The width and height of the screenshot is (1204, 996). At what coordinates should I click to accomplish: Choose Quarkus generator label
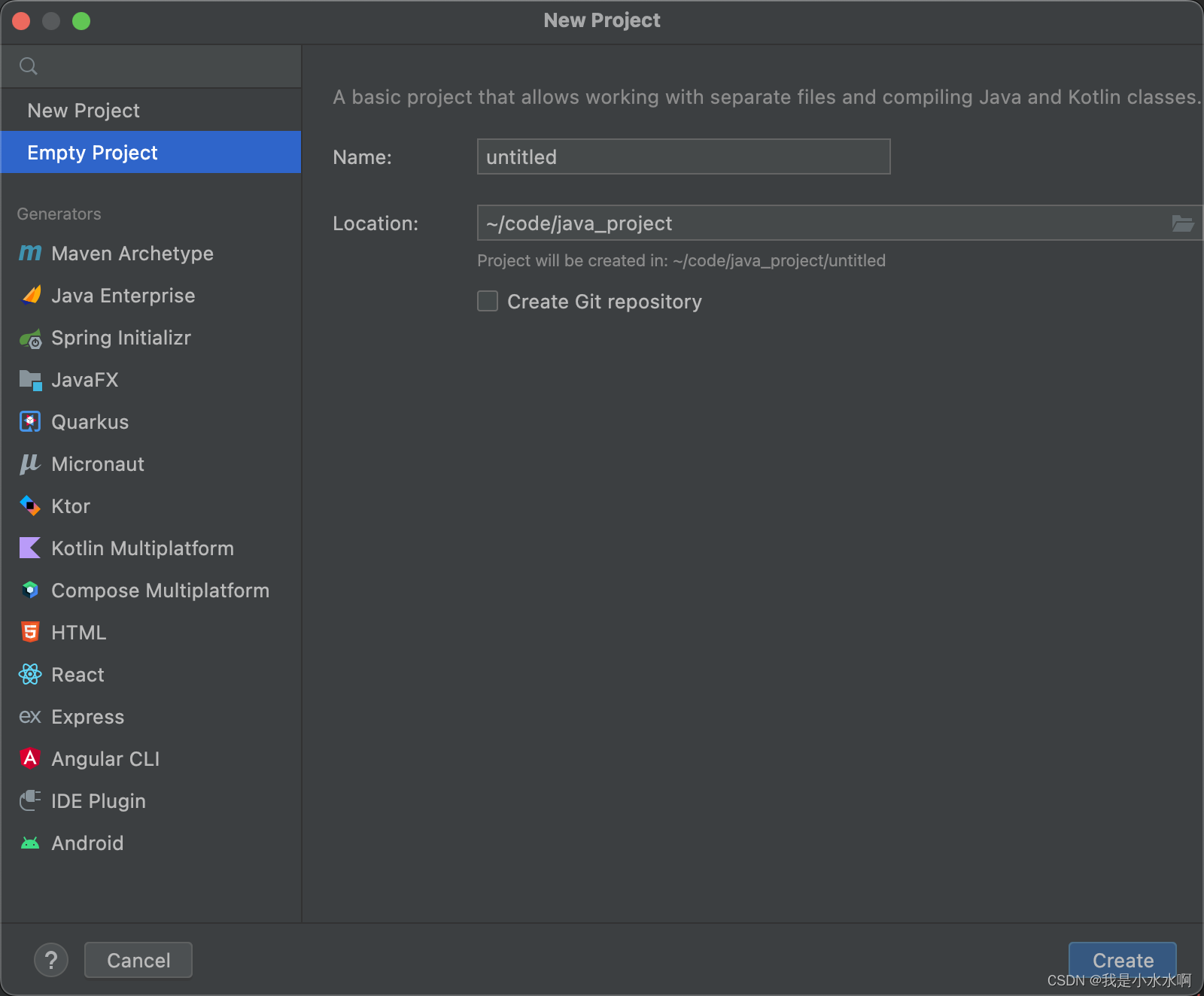coord(90,422)
